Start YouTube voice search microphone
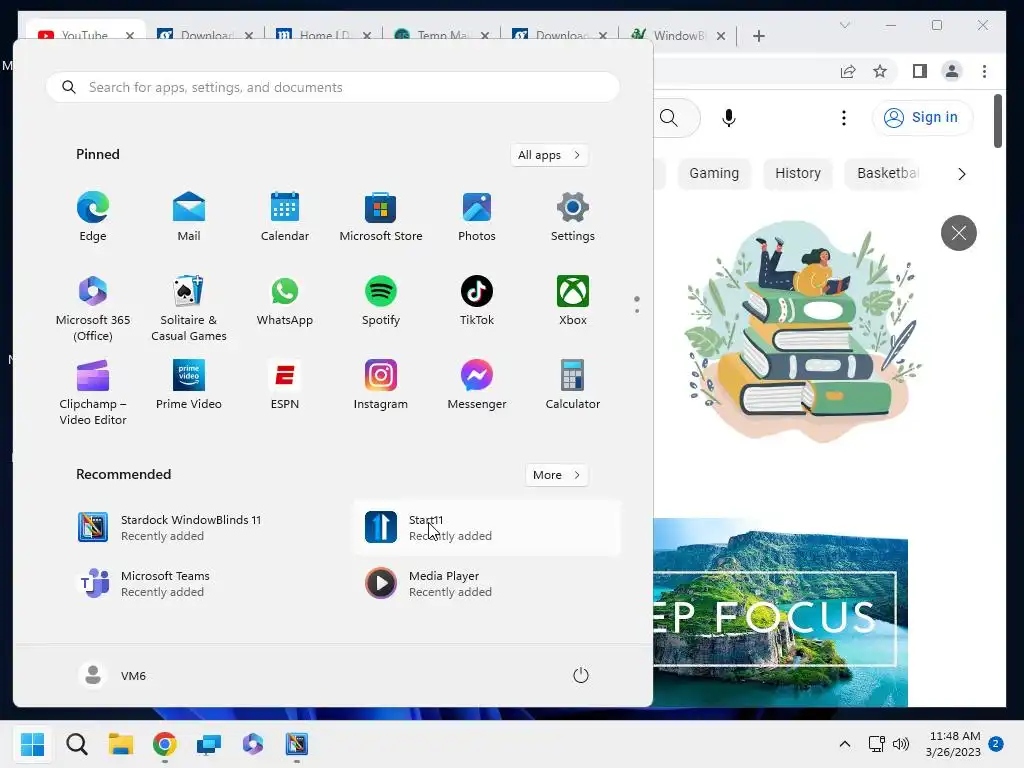This screenshot has width=1024, height=768. click(x=729, y=118)
